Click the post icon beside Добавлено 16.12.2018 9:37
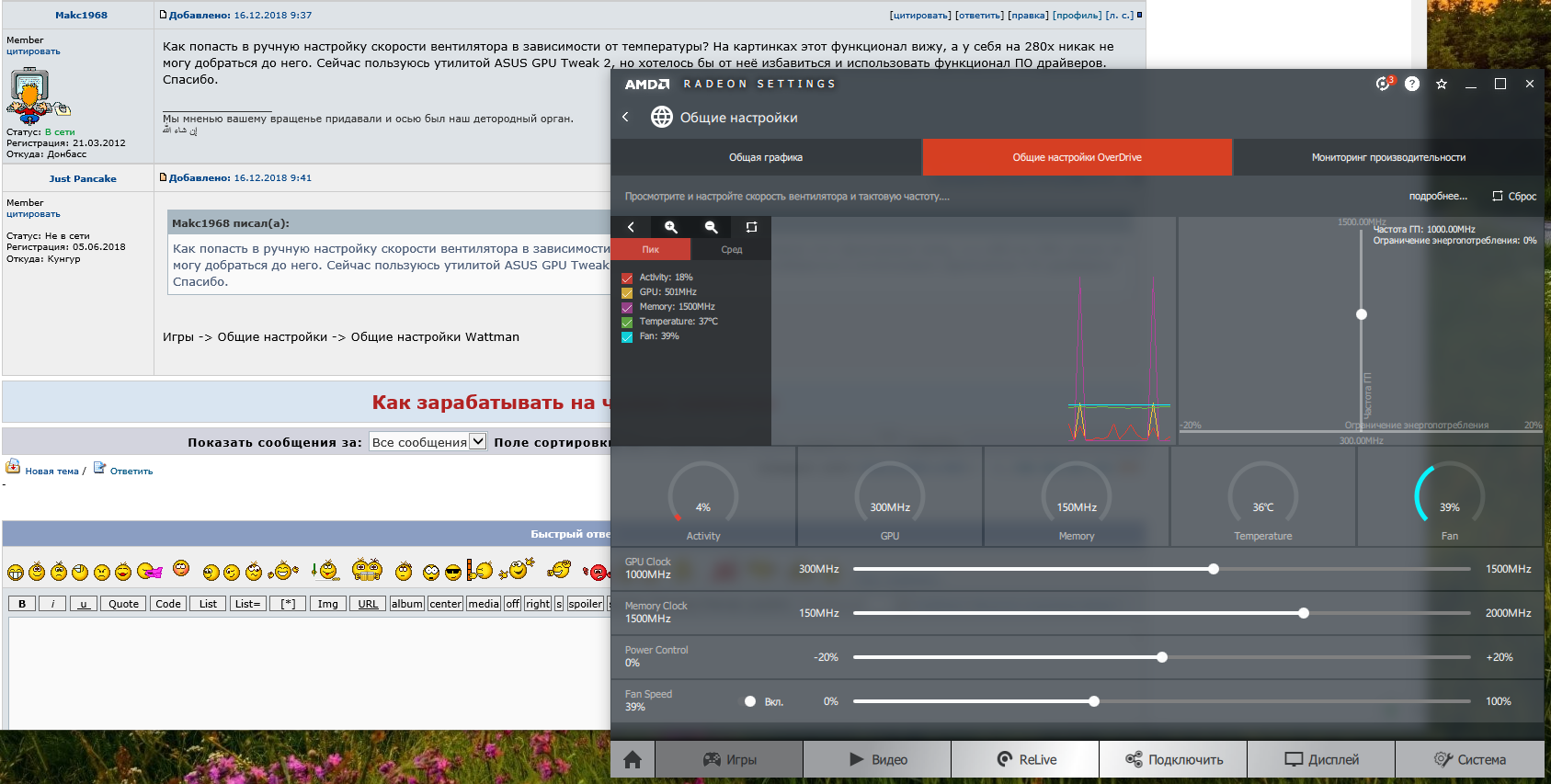This screenshot has width=1551, height=784. [x=164, y=15]
